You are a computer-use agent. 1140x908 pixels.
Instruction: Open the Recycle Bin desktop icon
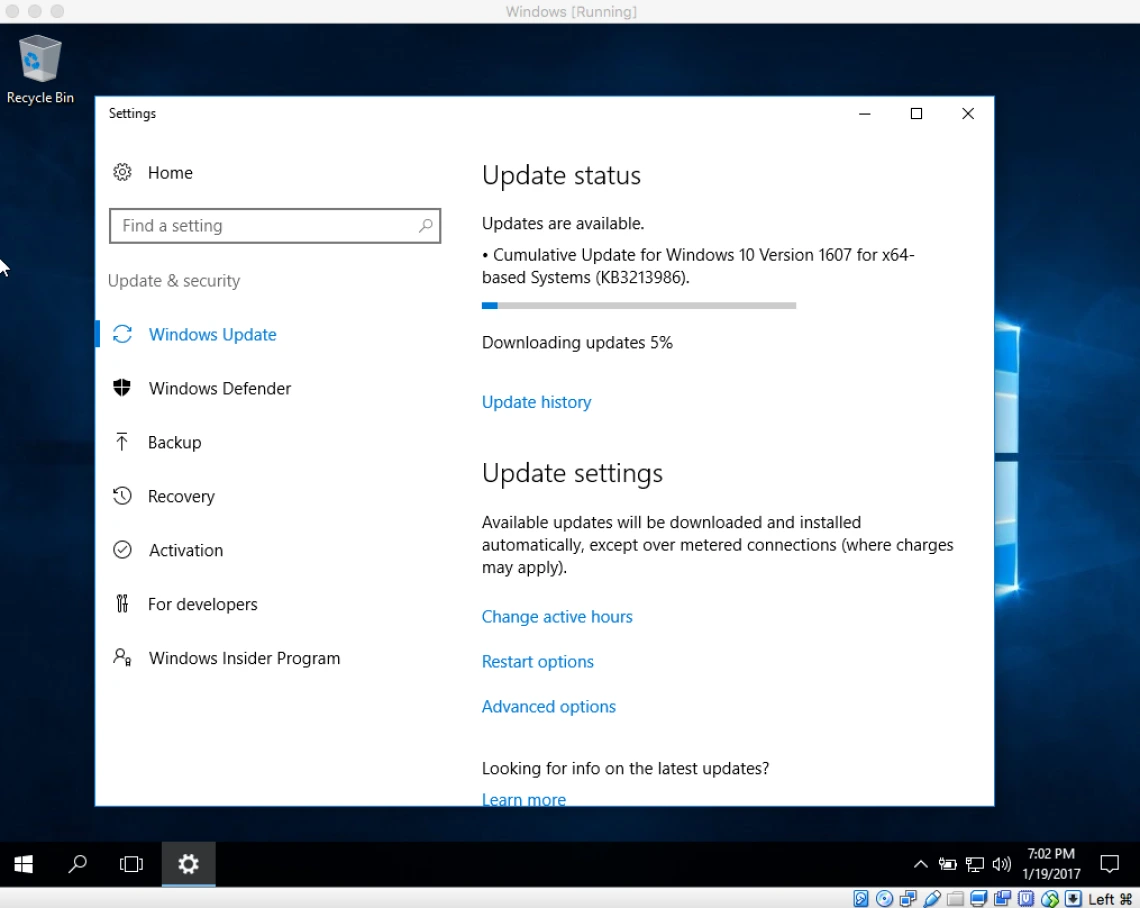pos(40,70)
